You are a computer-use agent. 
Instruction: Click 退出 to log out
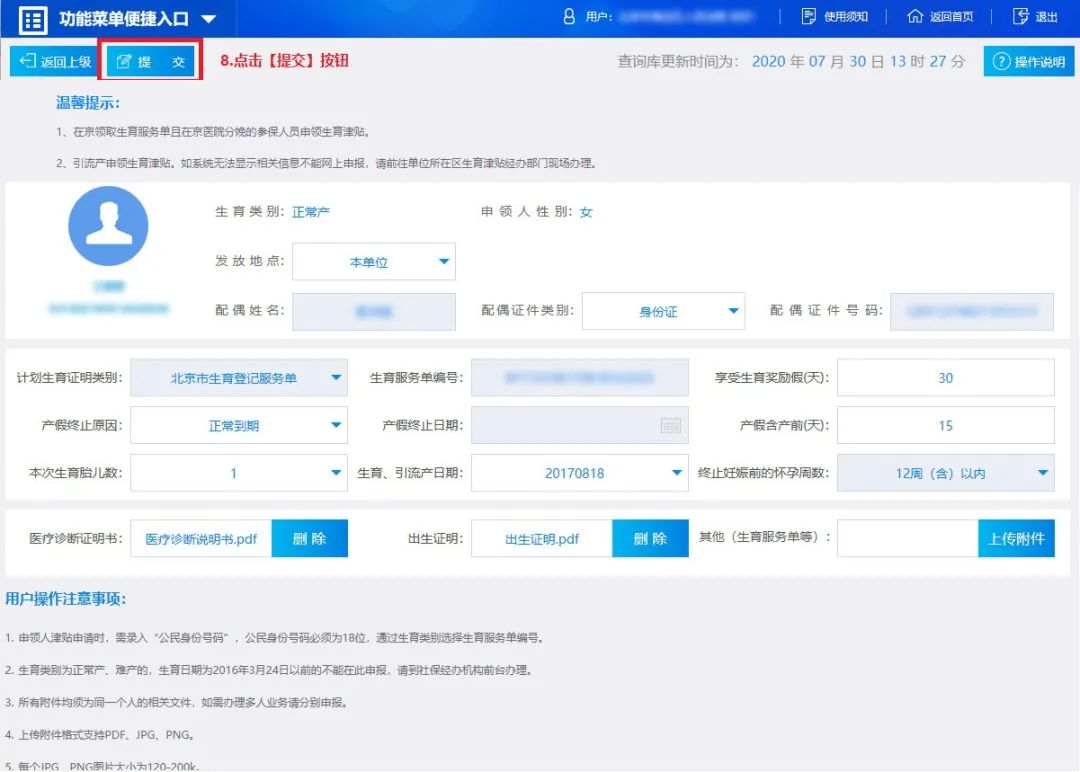coord(1035,17)
